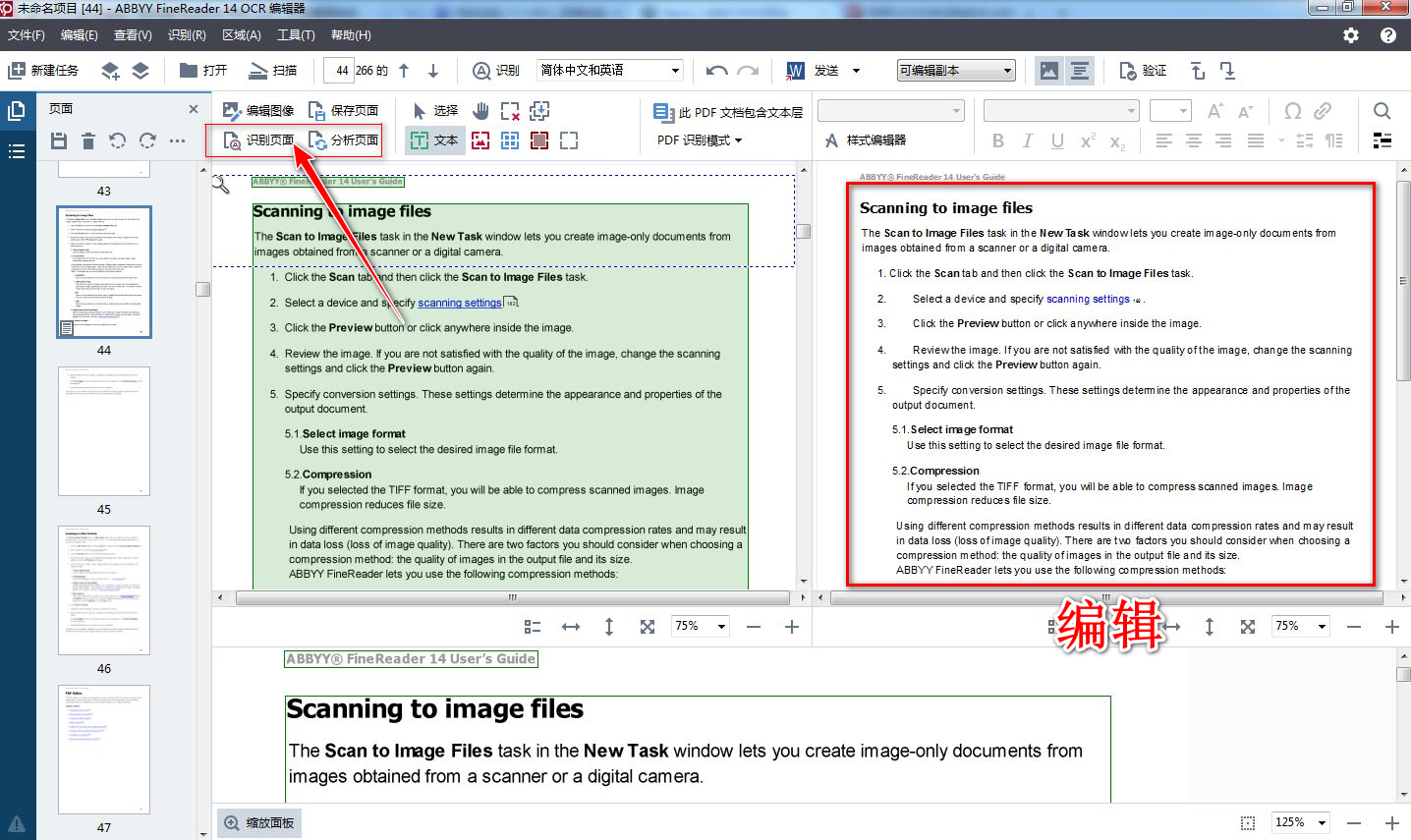The image size is (1411, 840).
Task: Click the trash delete icon in the 页面 panel
Action: coord(88,140)
